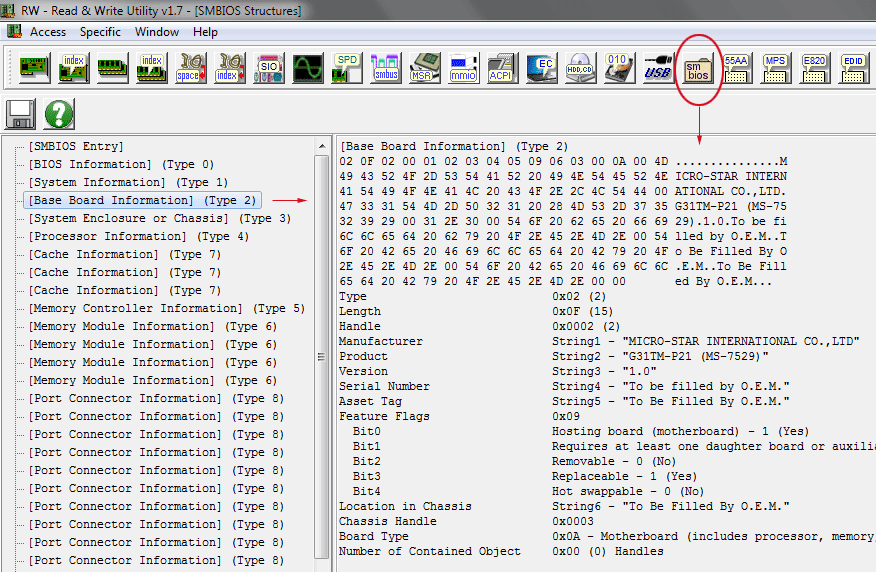Viewport: 876px width, 572px height.
Task: Open the MPS table tool
Action: coord(775,68)
